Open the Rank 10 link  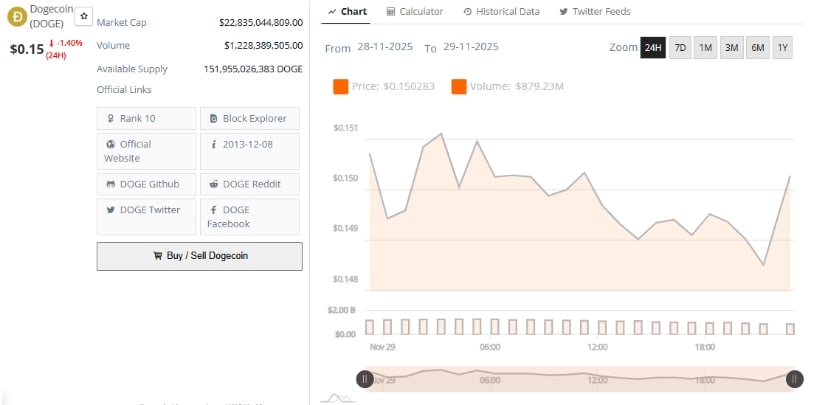click(146, 119)
